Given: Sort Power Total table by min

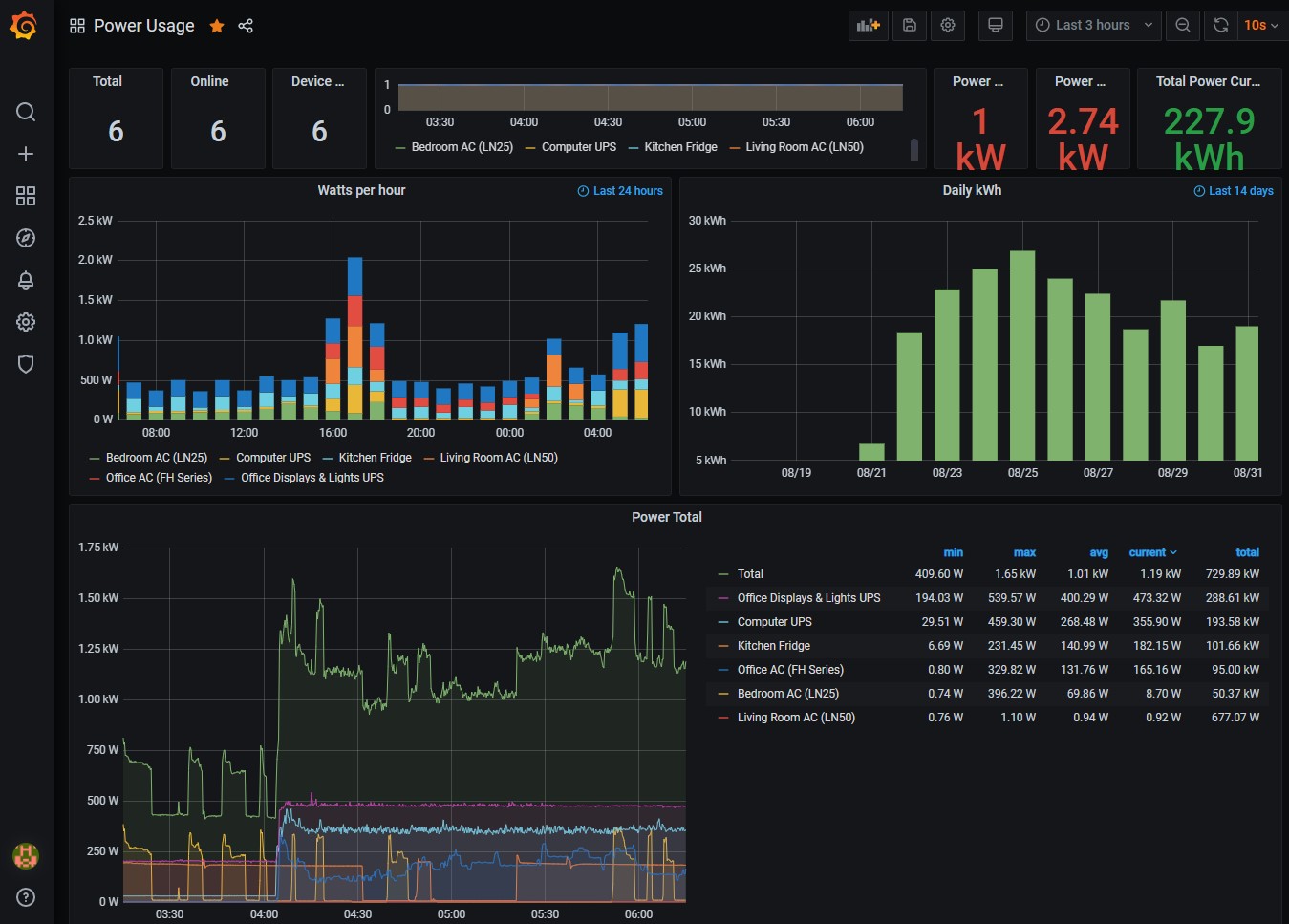Looking at the screenshot, I should coord(954,552).
